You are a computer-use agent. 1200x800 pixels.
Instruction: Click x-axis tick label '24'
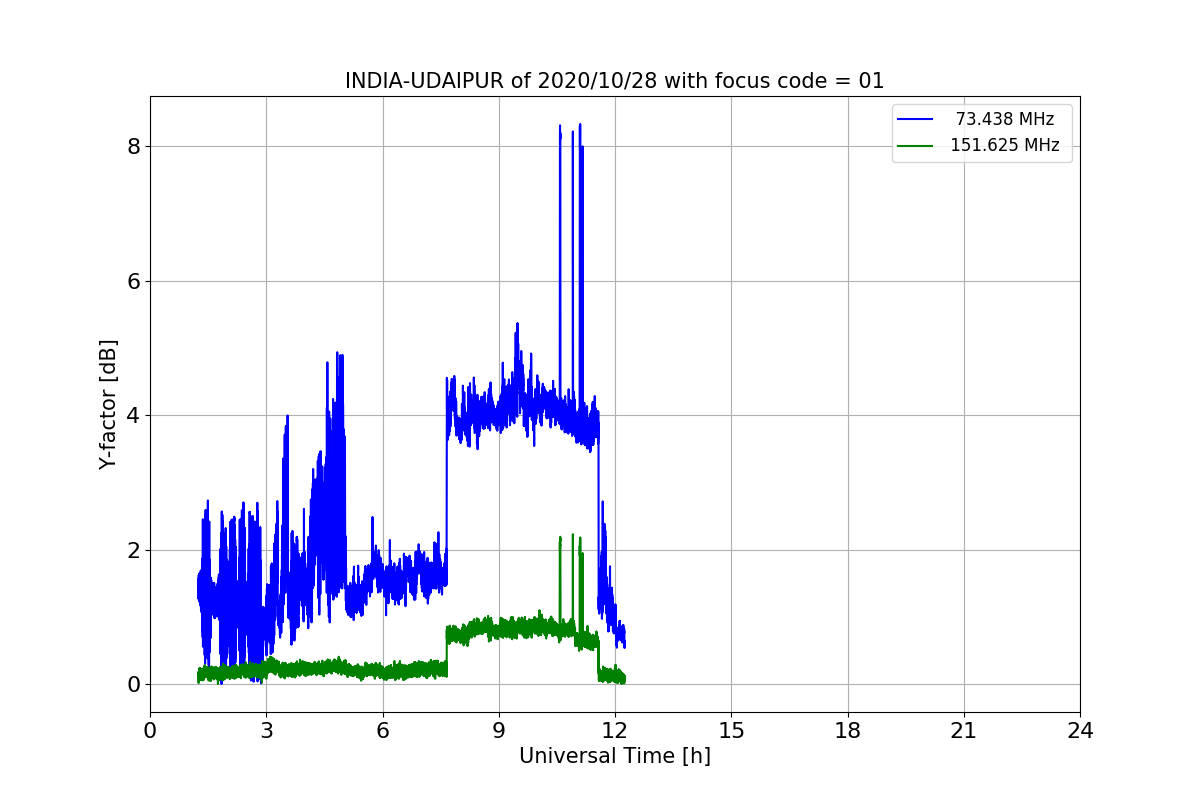tap(1080, 731)
